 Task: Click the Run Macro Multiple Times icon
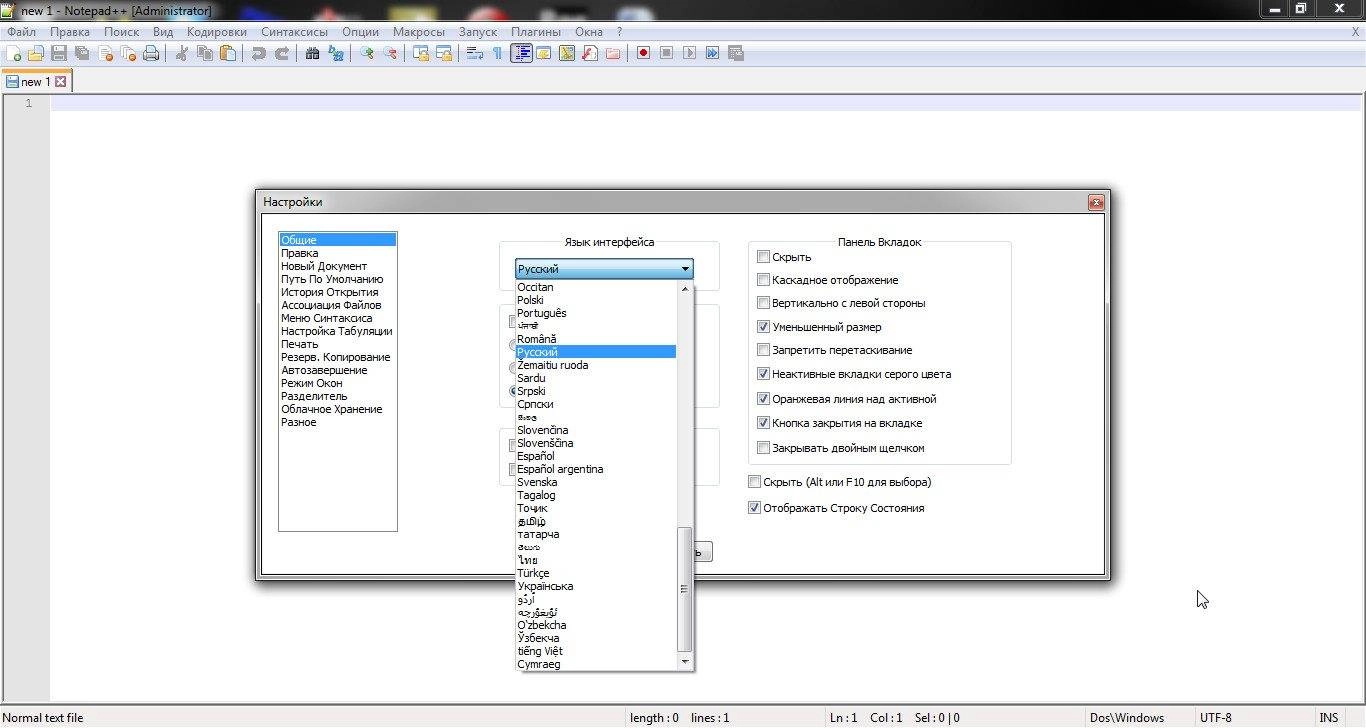click(x=713, y=53)
